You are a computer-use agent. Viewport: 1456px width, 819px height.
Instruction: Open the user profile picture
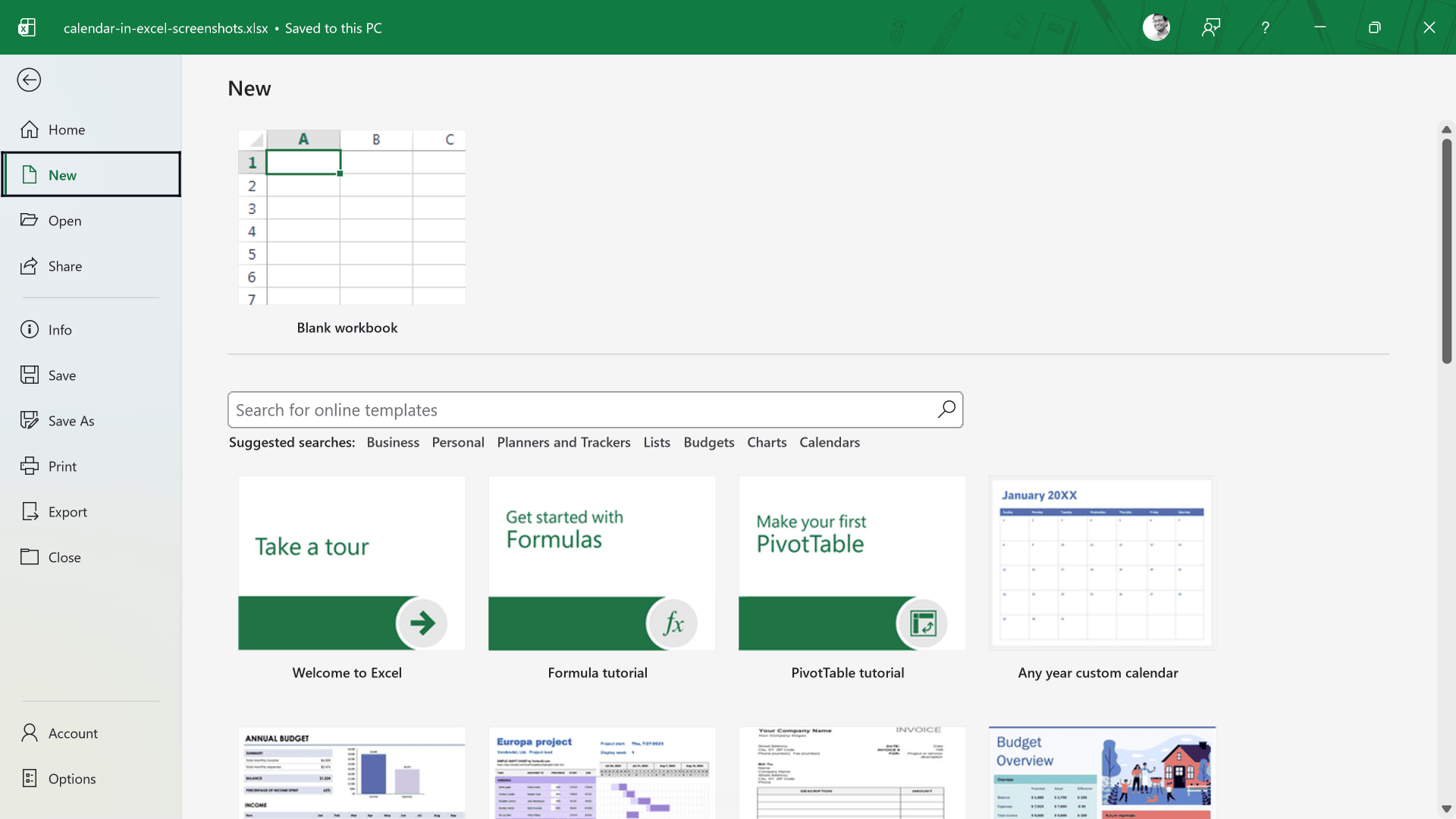1156,27
